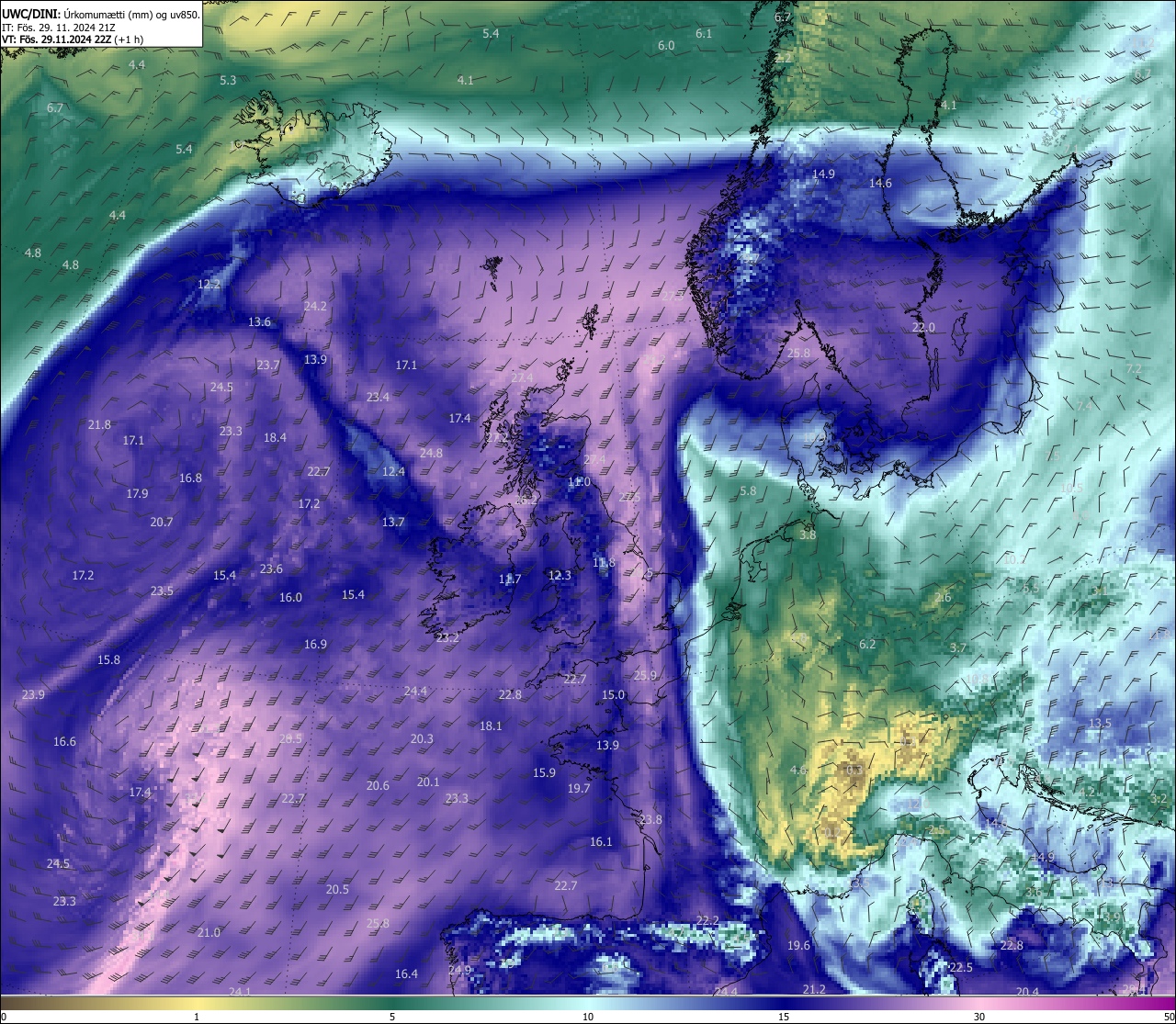Viewport: 1176px width, 1024px height.
Task: Click the 20.4 map value
Action: pos(1027,993)
